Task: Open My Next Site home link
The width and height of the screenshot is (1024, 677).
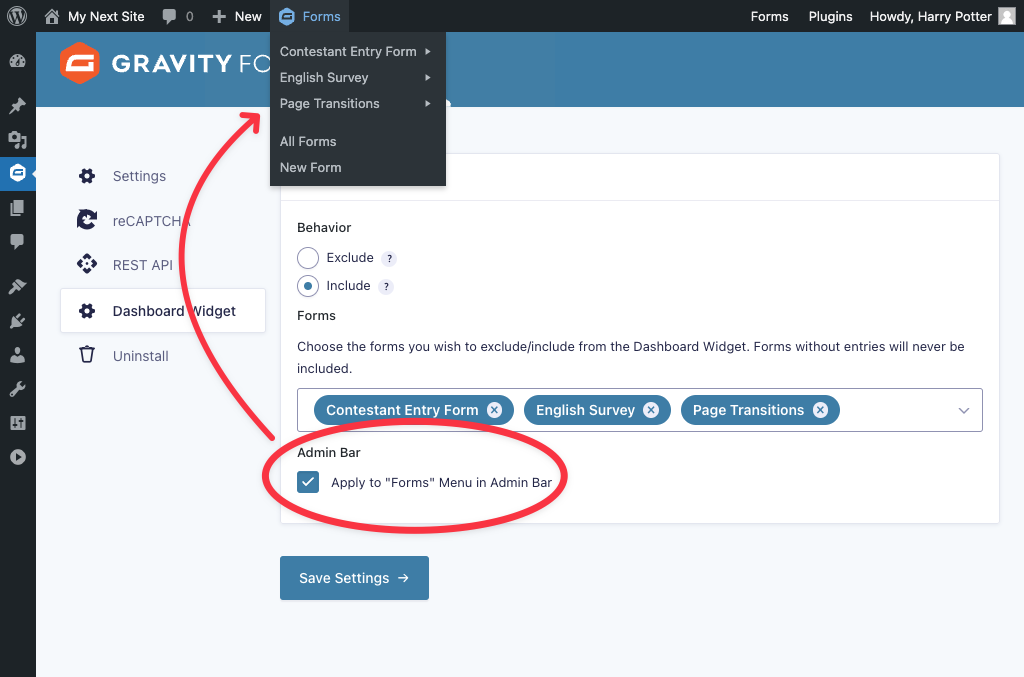Action: point(94,16)
